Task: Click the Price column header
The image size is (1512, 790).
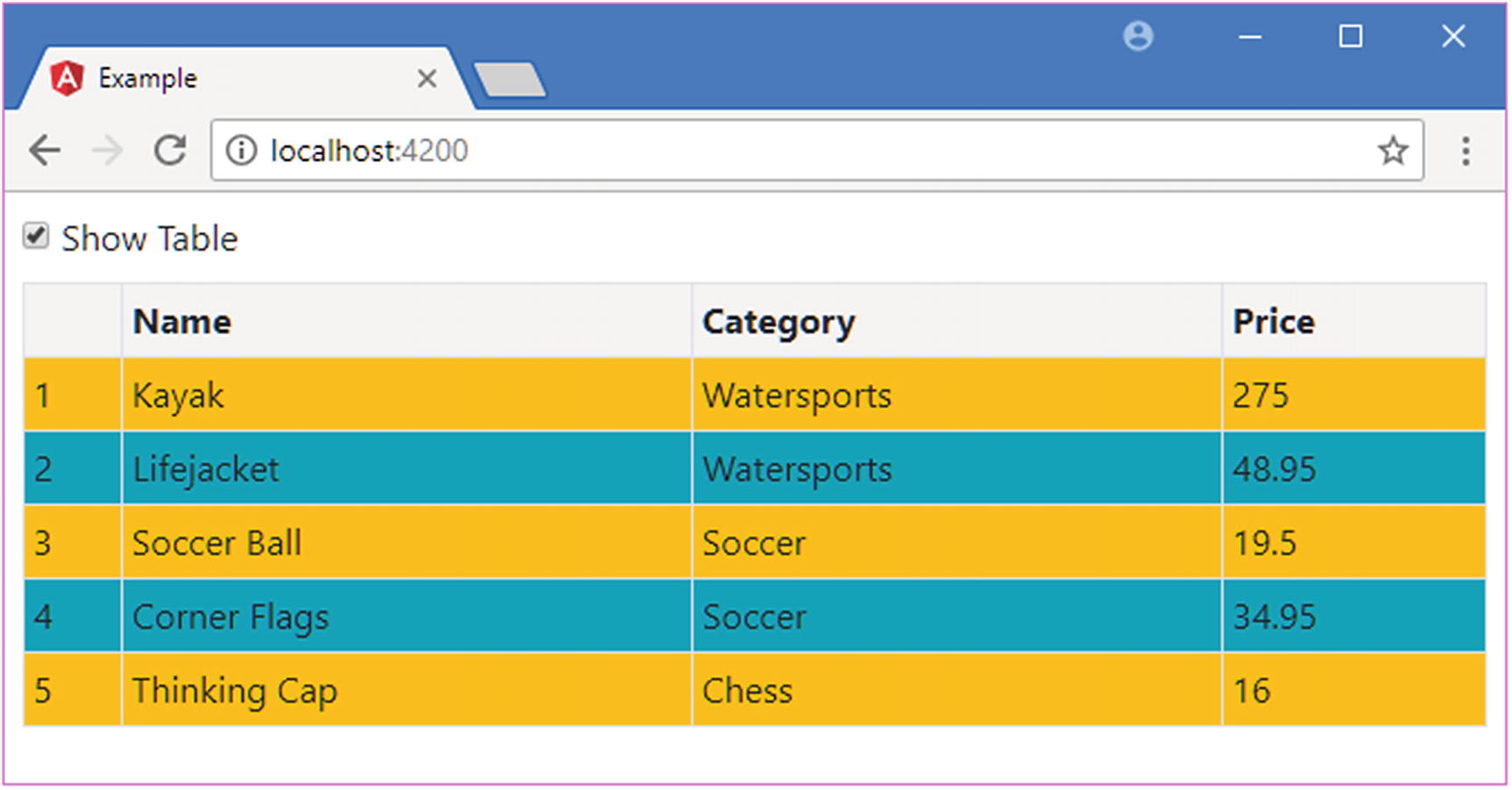Action: point(1274,322)
